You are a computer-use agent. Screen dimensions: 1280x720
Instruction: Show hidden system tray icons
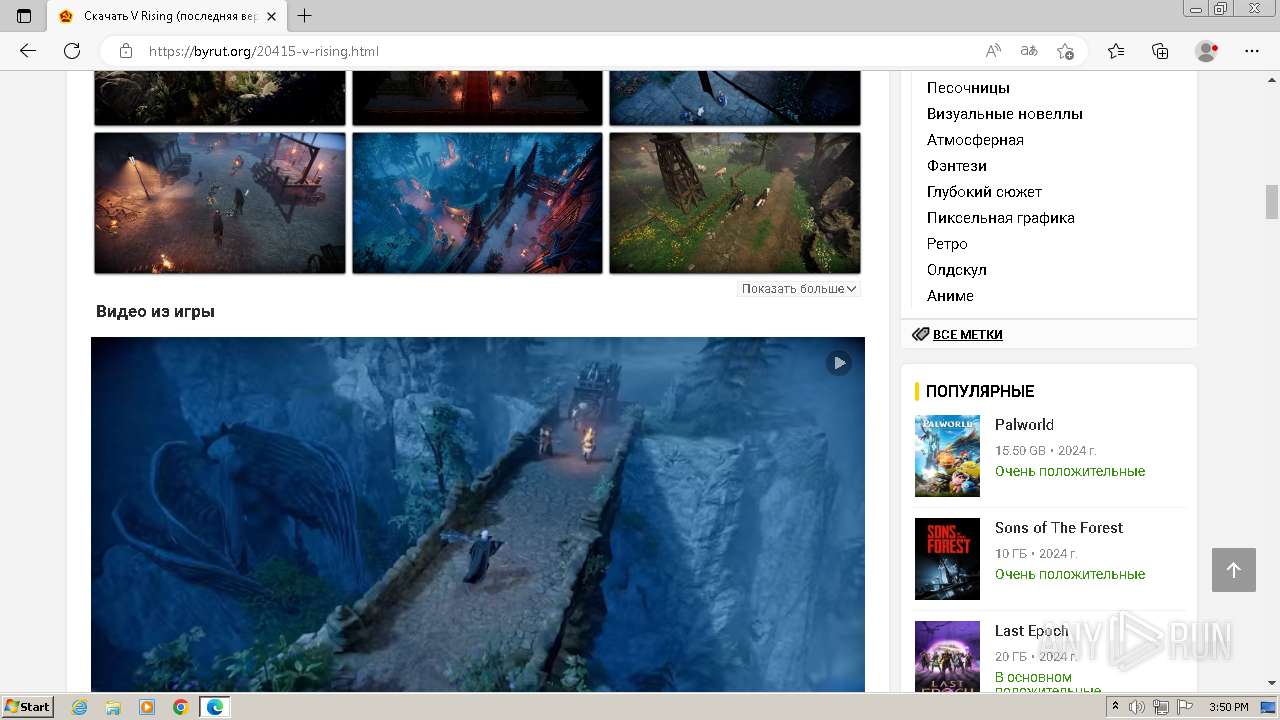pos(1115,707)
